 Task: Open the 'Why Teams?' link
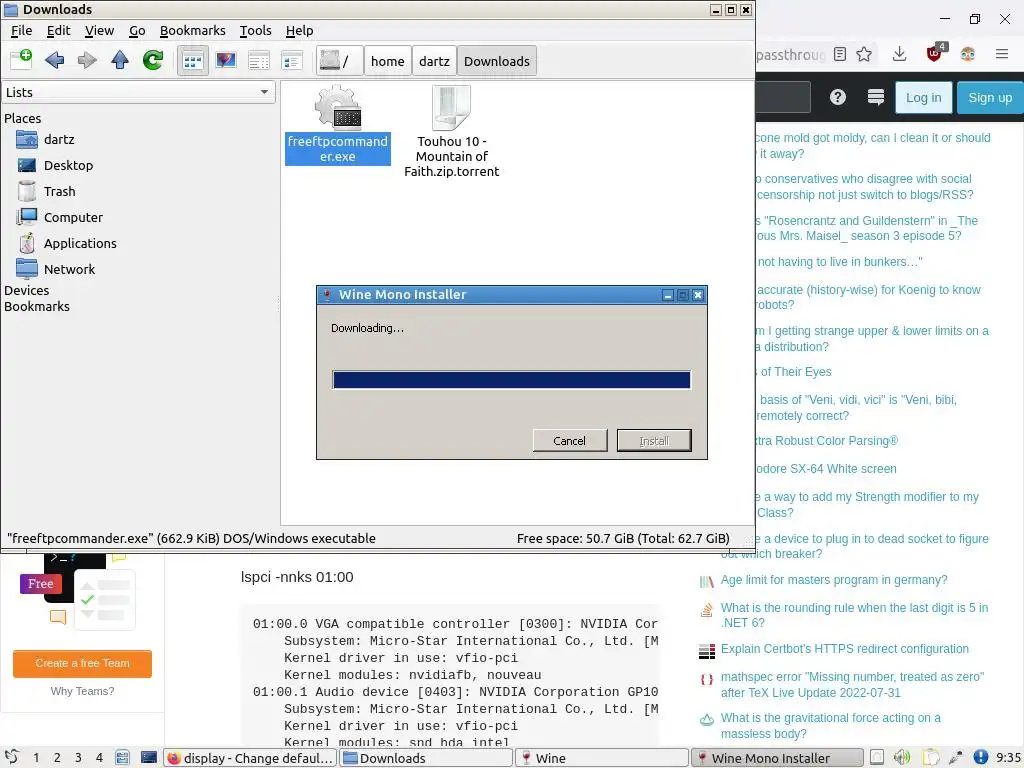[82, 691]
